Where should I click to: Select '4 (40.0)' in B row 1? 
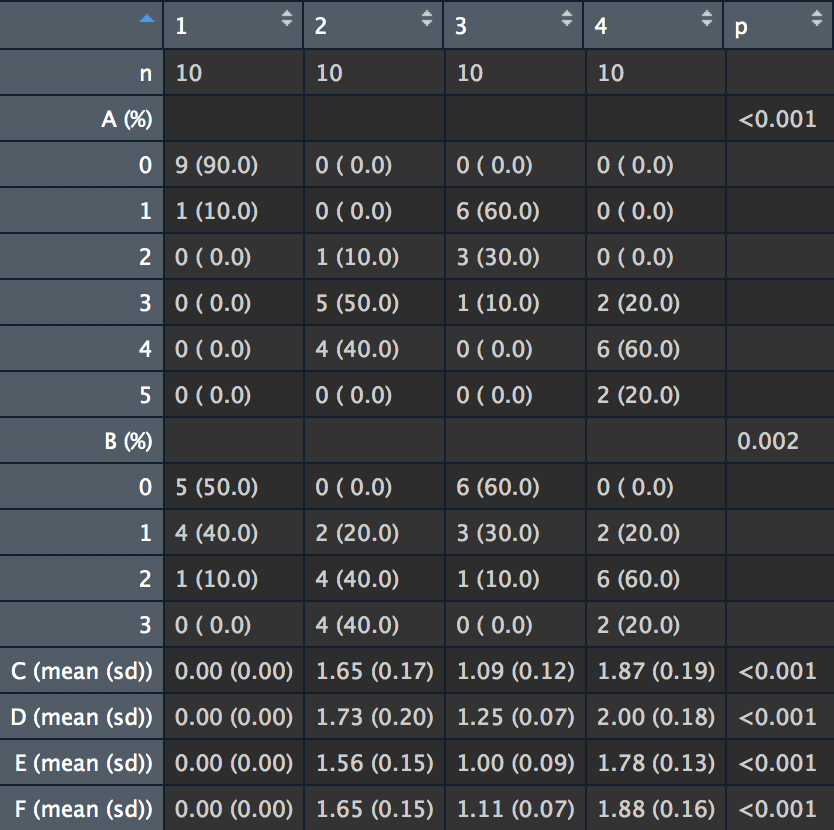(233, 533)
